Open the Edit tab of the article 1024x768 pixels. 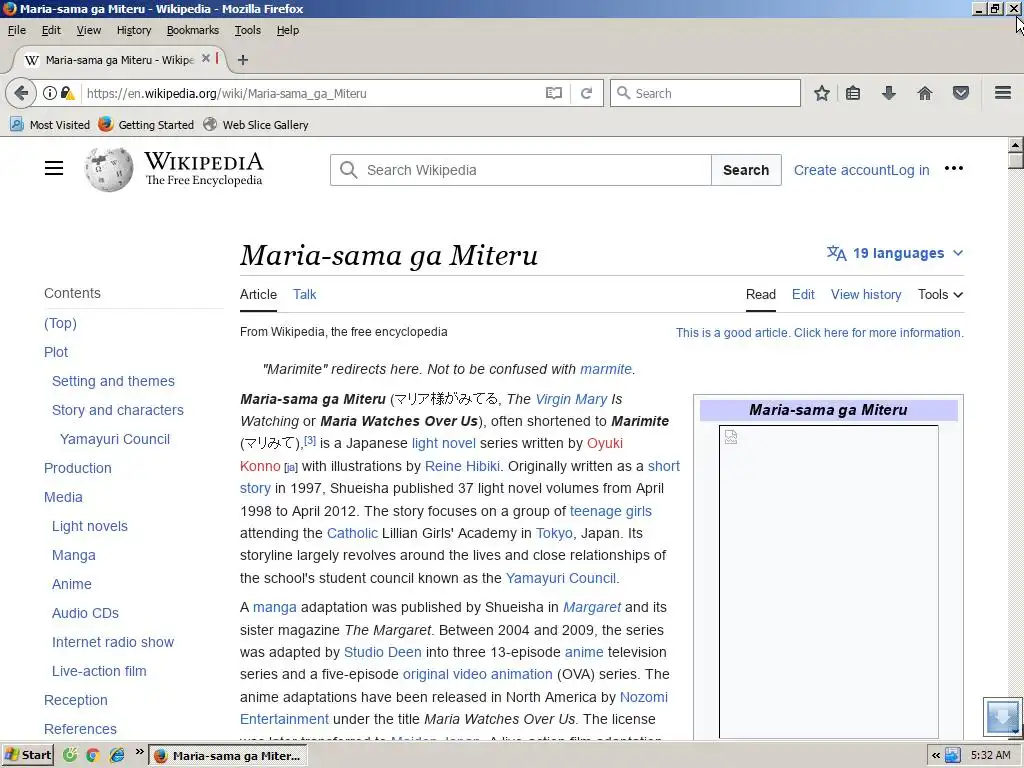click(x=803, y=295)
